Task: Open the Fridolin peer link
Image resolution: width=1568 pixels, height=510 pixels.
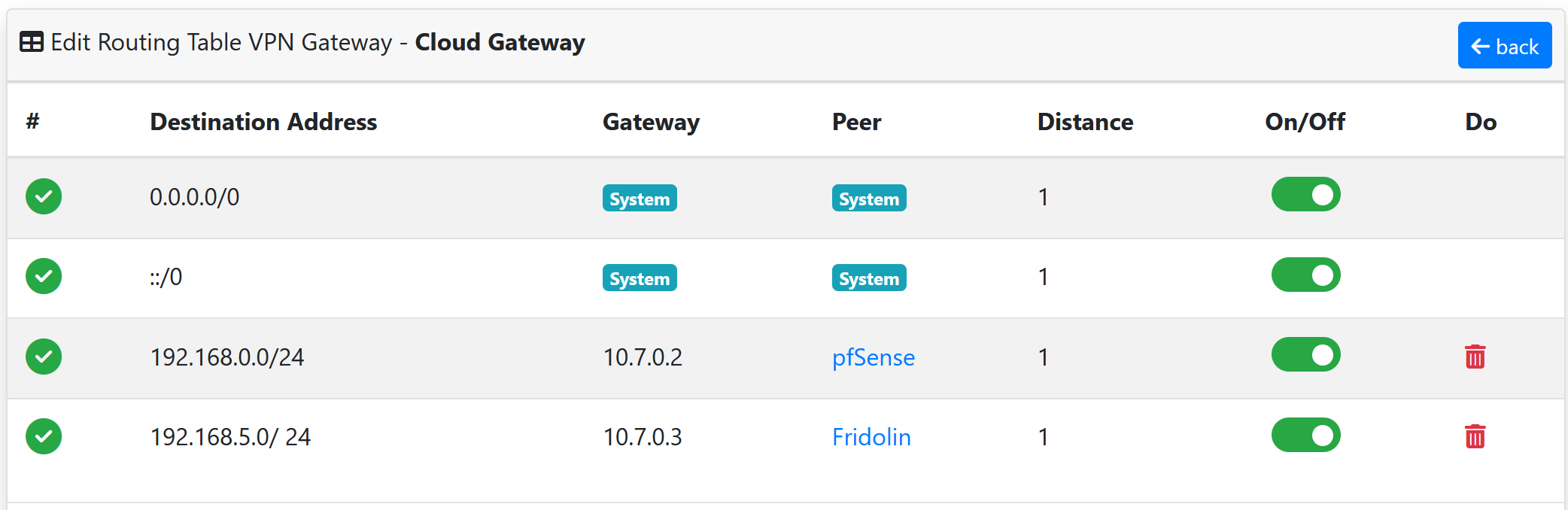Action: [871, 437]
